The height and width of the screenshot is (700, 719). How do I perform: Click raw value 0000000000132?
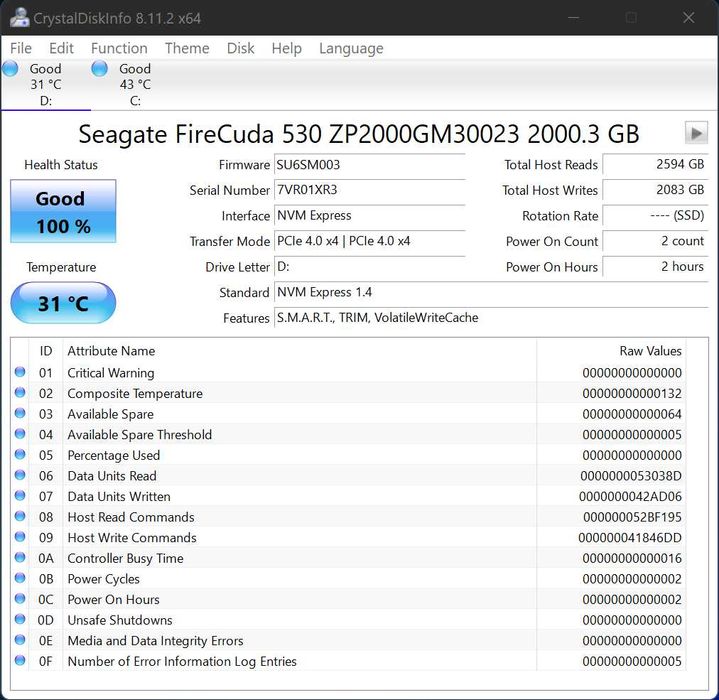[x=632, y=394]
